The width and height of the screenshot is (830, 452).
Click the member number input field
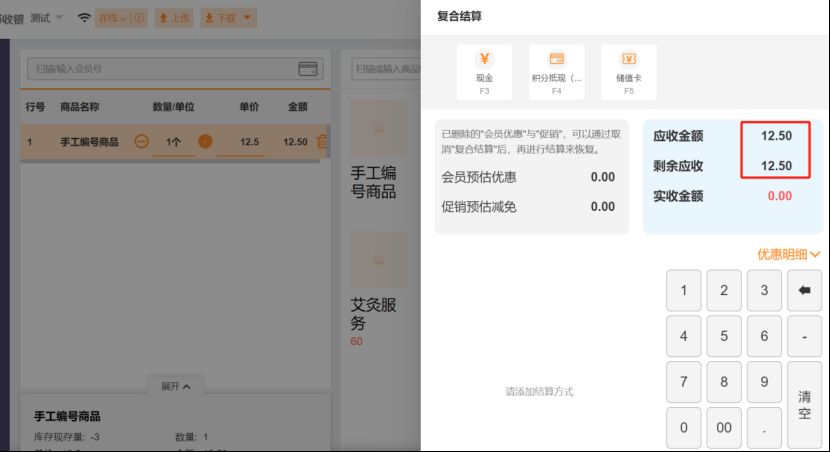click(x=160, y=69)
